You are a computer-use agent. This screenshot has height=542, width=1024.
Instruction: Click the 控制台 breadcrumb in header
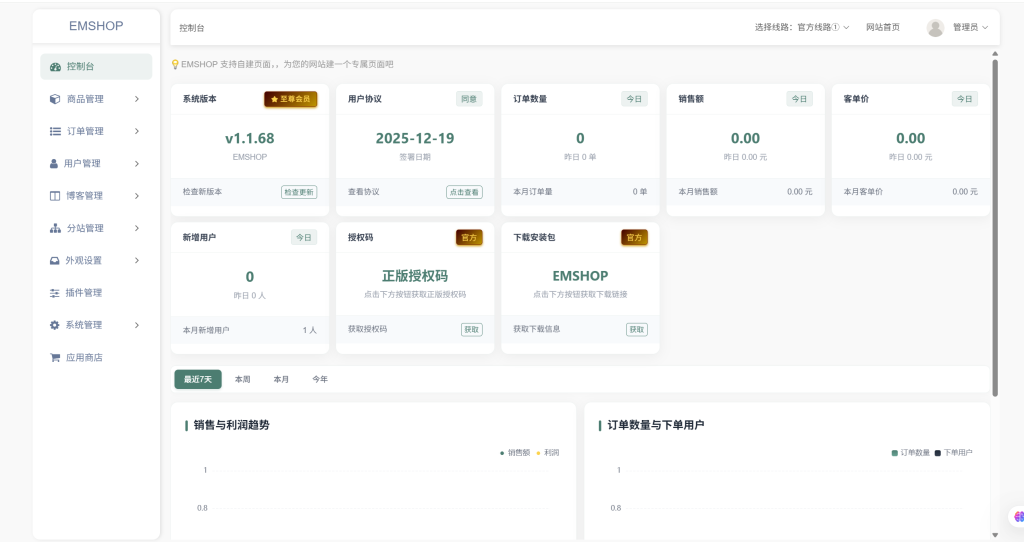pos(191,28)
